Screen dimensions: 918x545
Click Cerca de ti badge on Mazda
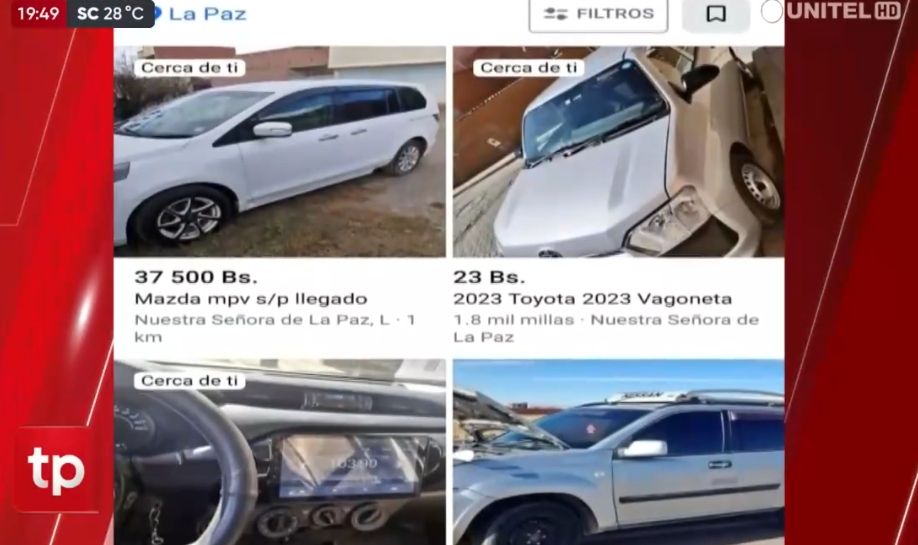point(190,68)
